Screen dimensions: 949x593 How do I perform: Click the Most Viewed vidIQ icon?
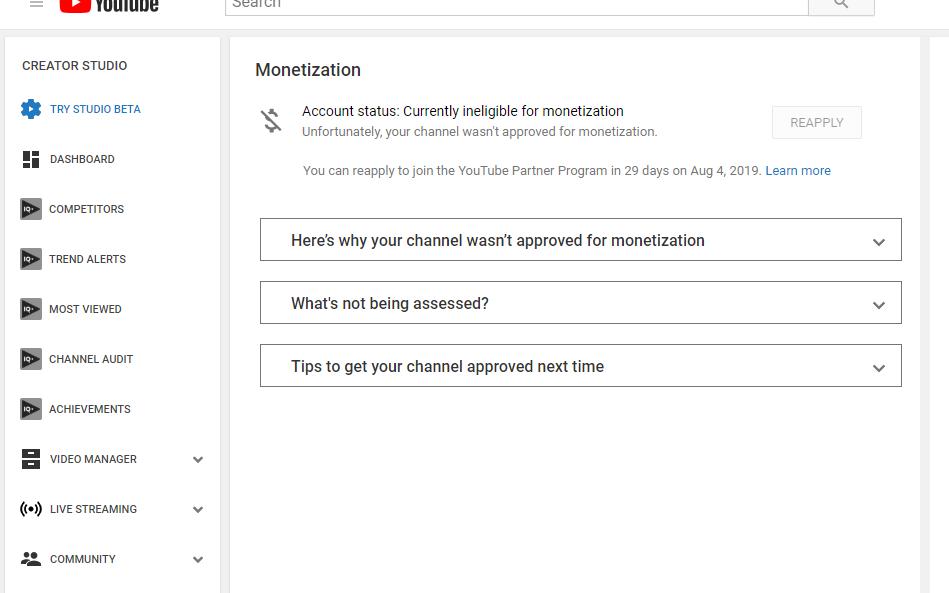click(x=31, y=309)
